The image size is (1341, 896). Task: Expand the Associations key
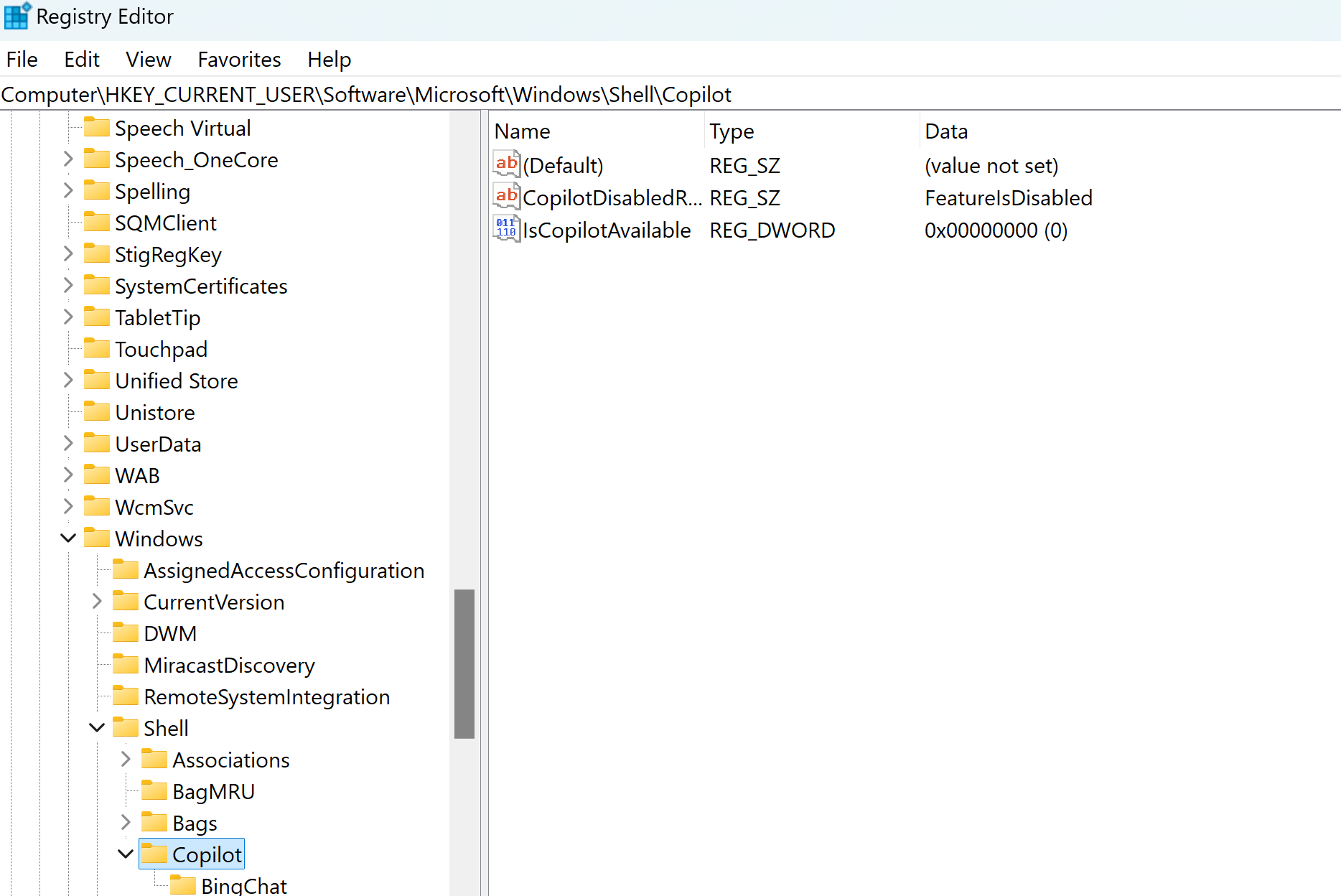[126, 759]
